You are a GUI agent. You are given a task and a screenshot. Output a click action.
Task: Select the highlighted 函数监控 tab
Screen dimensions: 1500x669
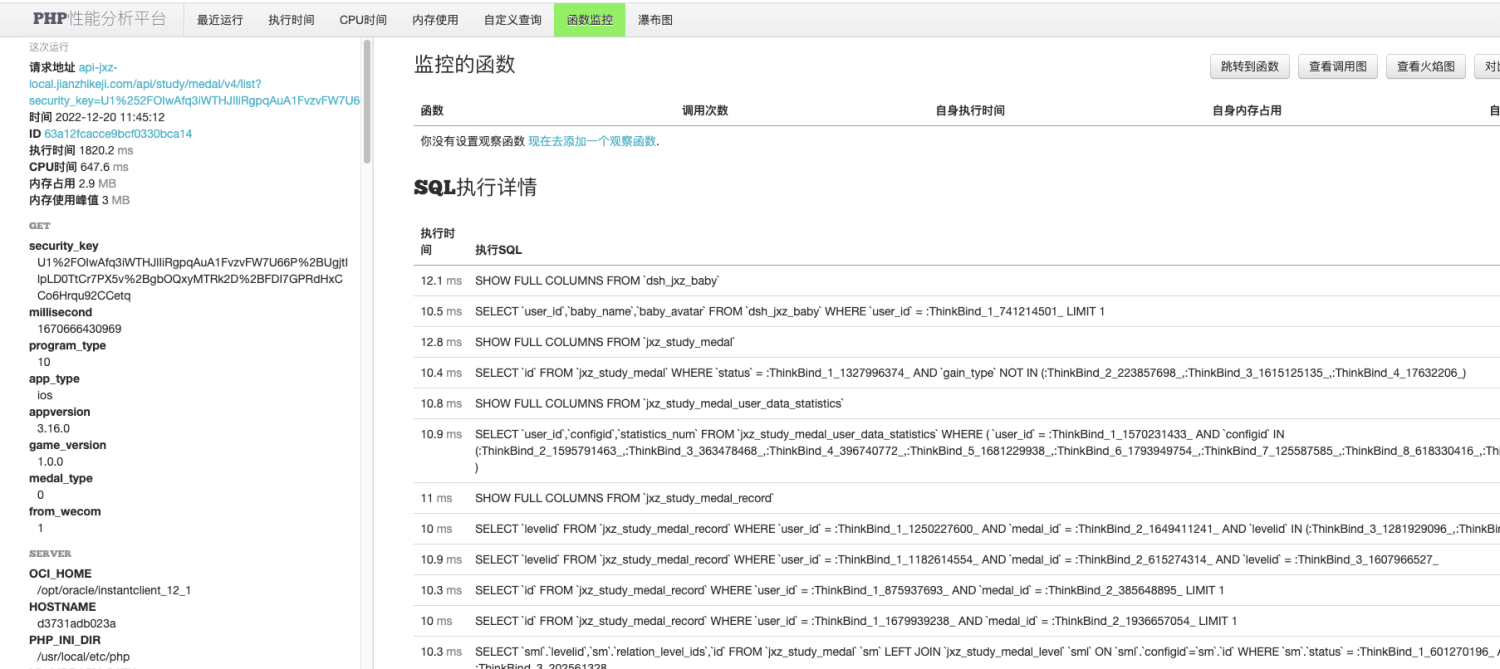(589, 20)
